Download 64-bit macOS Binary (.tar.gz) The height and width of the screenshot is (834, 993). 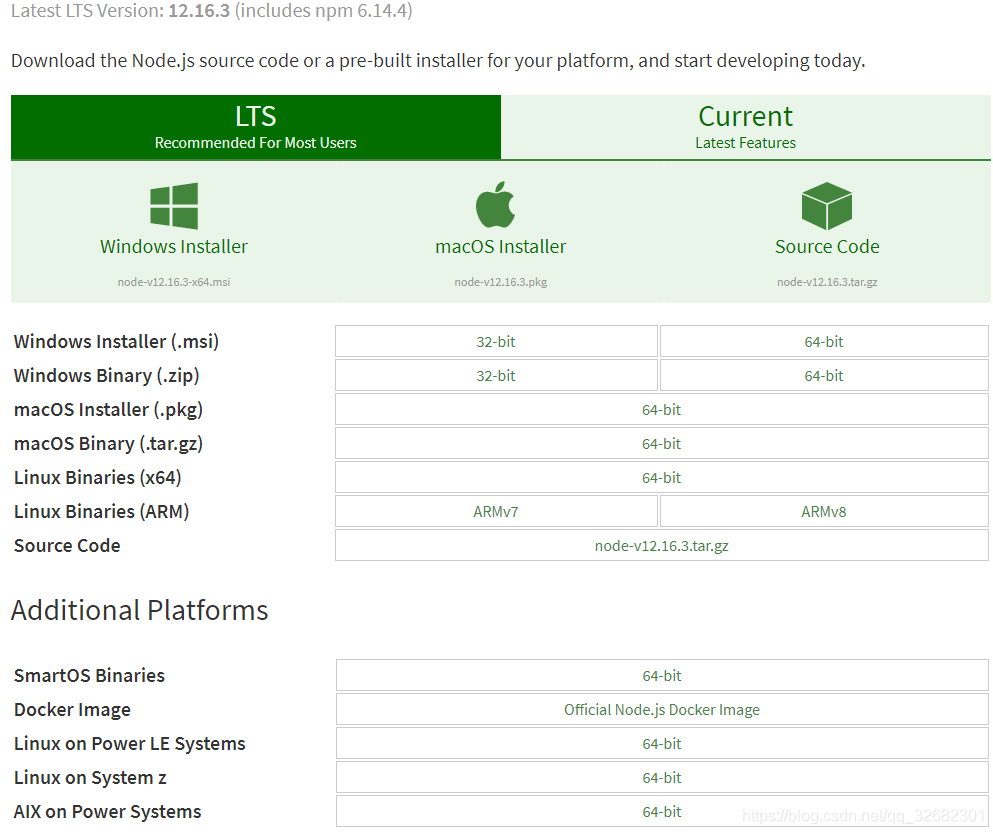pyautogui.click(x=662, y=444)
